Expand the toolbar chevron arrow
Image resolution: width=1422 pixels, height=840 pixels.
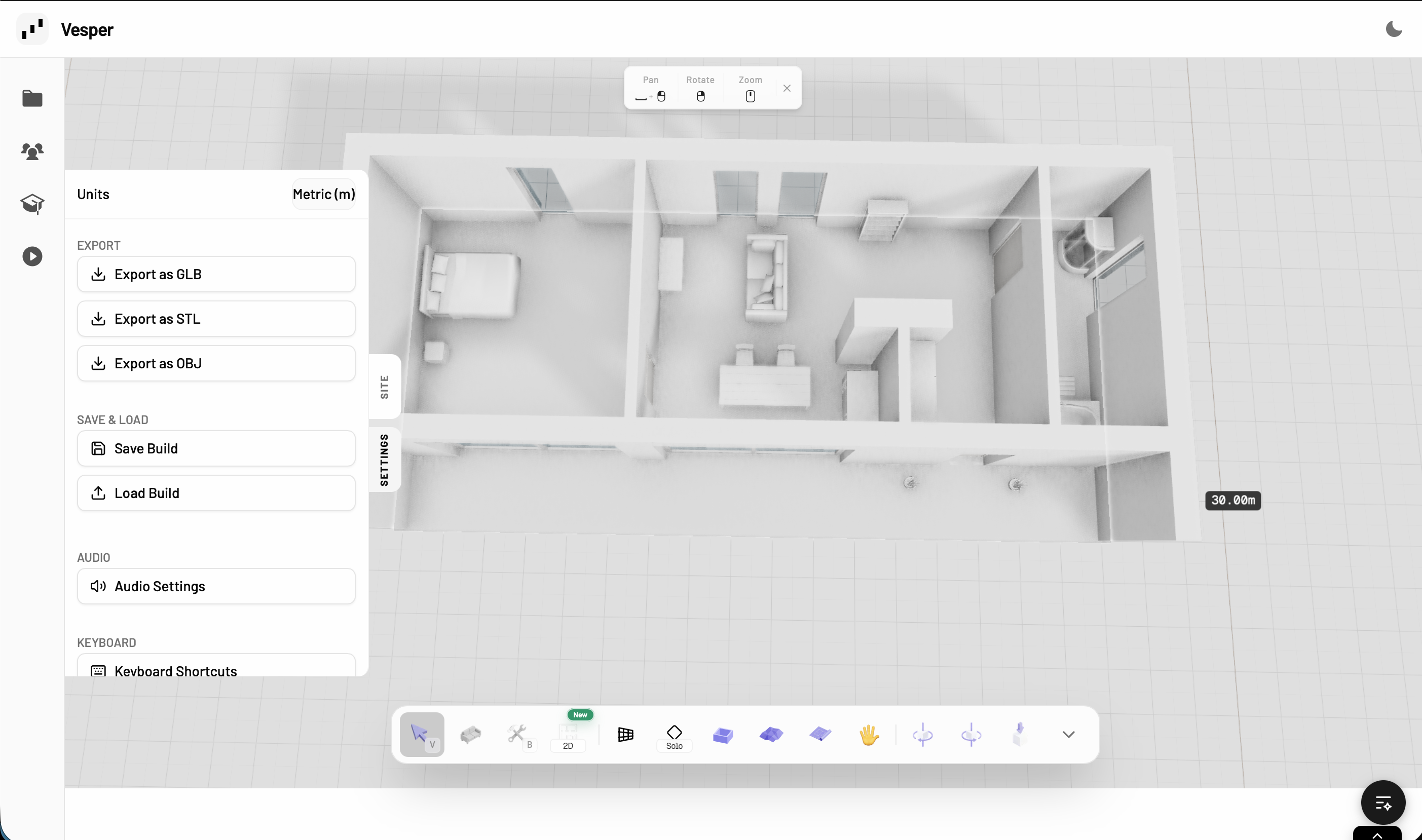click(1068, 735)
